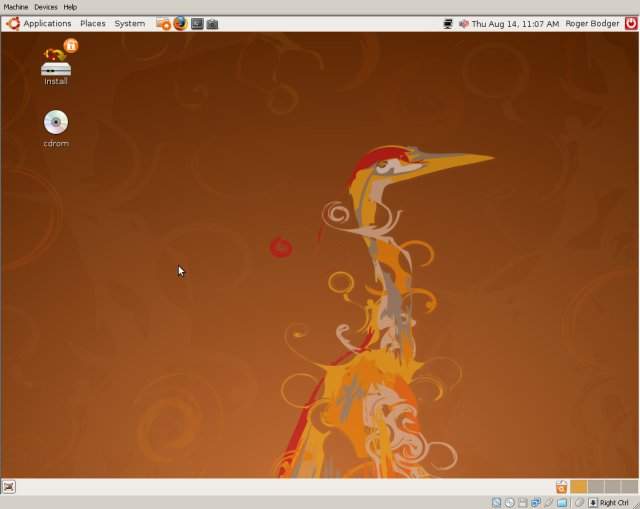Click the red power/logout button
The height and width of the screenshot is (509, 640).
tap(629, 23)
